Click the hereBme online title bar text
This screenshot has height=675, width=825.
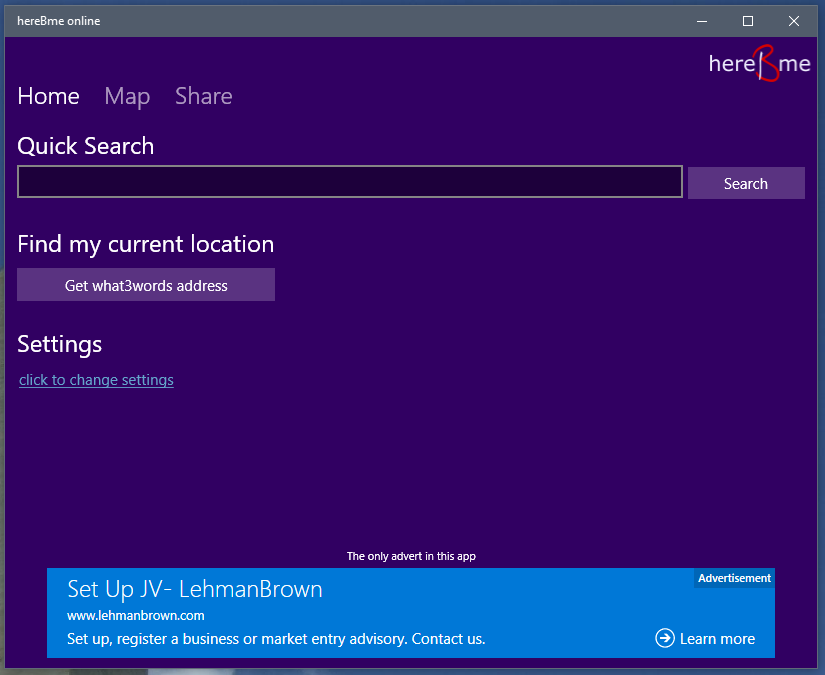pos(58,21)
